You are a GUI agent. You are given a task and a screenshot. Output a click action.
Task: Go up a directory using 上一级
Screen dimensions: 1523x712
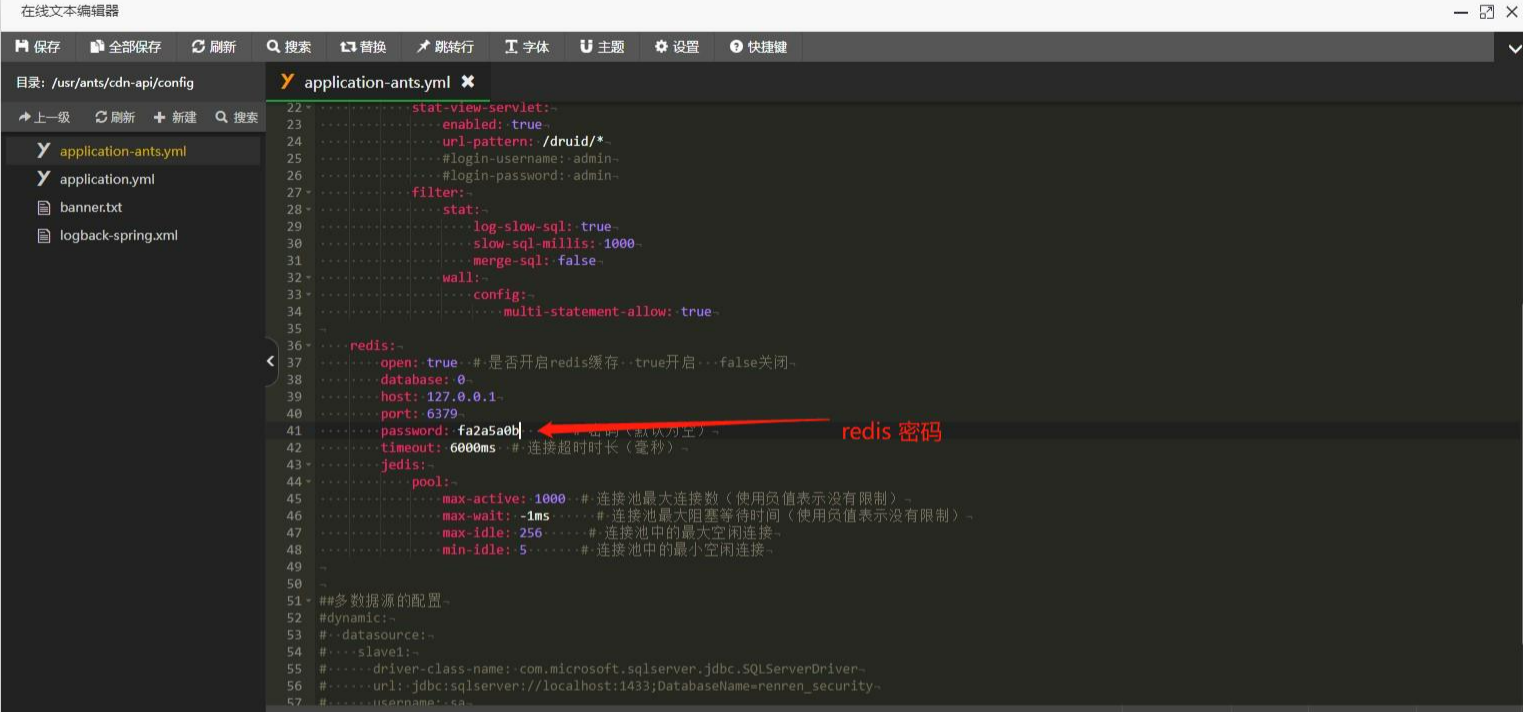[44, 116]
